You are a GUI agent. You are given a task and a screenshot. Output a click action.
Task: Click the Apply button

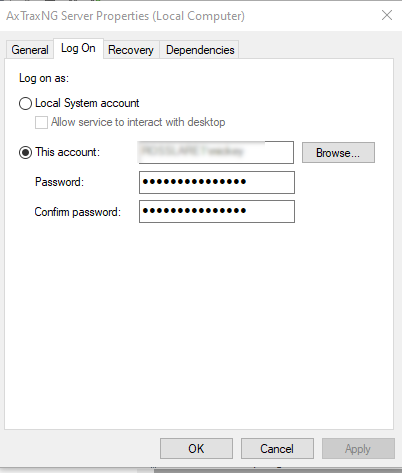[x=358, y=449]
